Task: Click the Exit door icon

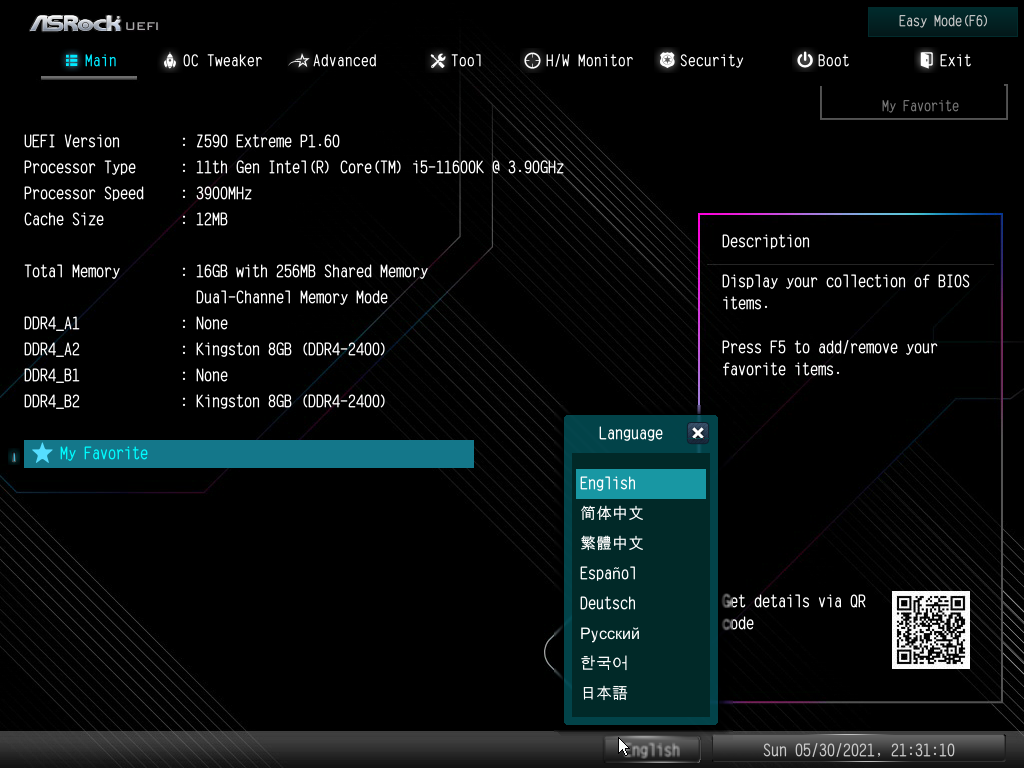Action: 926,61
